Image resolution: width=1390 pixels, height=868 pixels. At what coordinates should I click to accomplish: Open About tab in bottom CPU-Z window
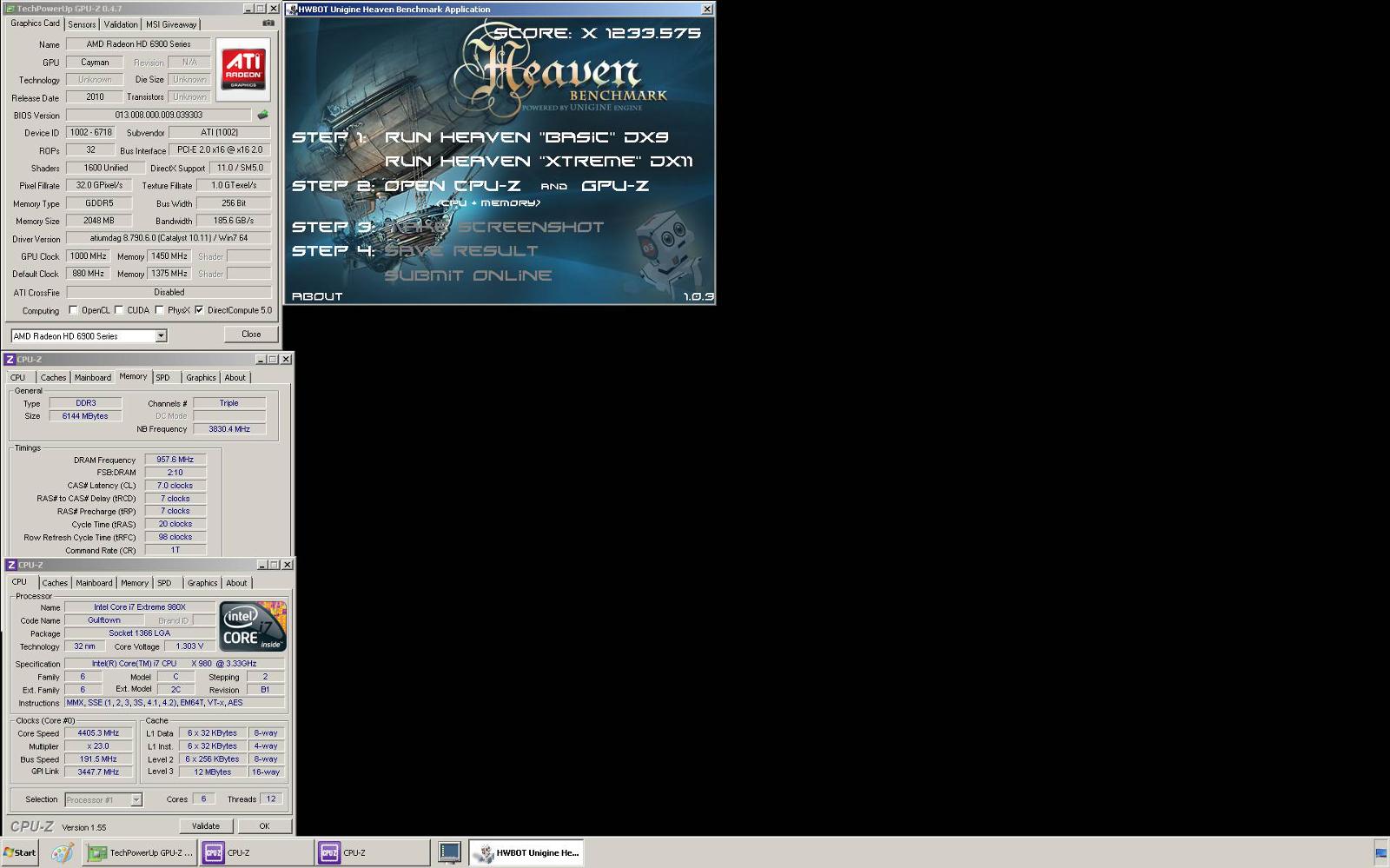pyautogui.click(x=236, y=583)
